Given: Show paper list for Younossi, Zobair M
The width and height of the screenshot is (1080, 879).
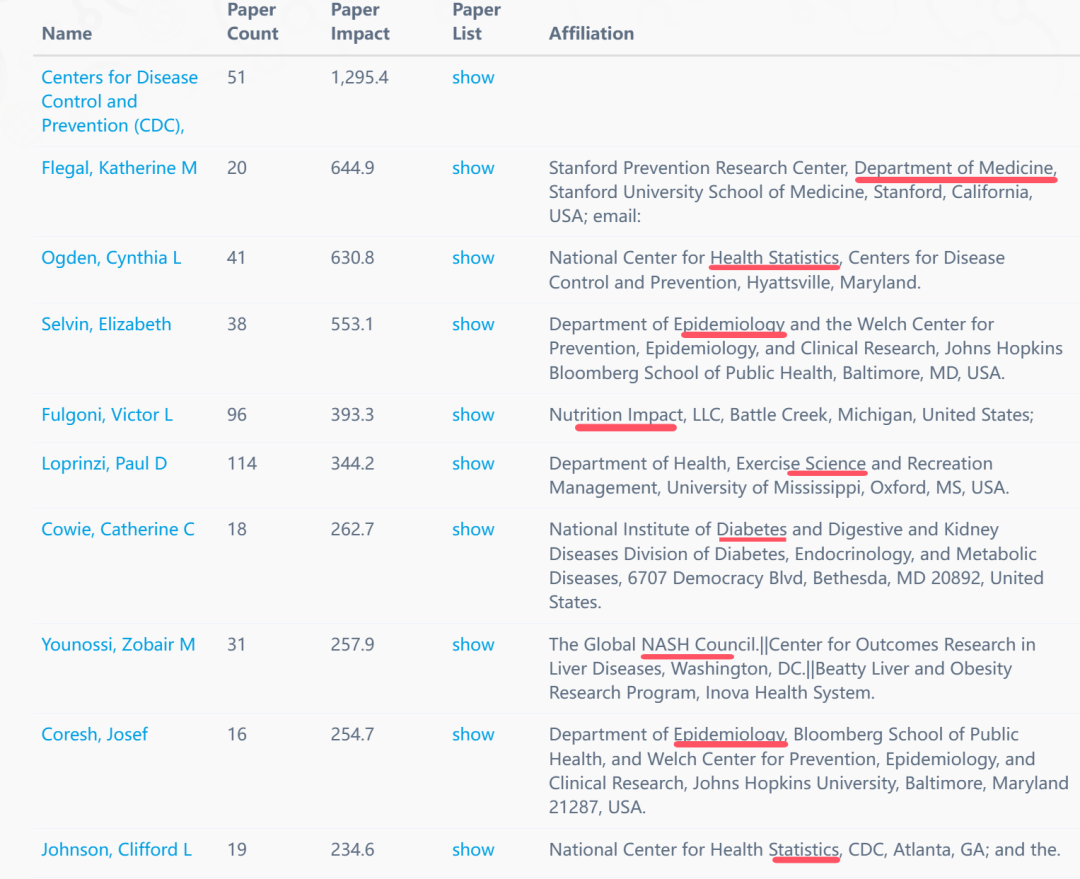Looking at the screenshot, I should tap(473, 645).
